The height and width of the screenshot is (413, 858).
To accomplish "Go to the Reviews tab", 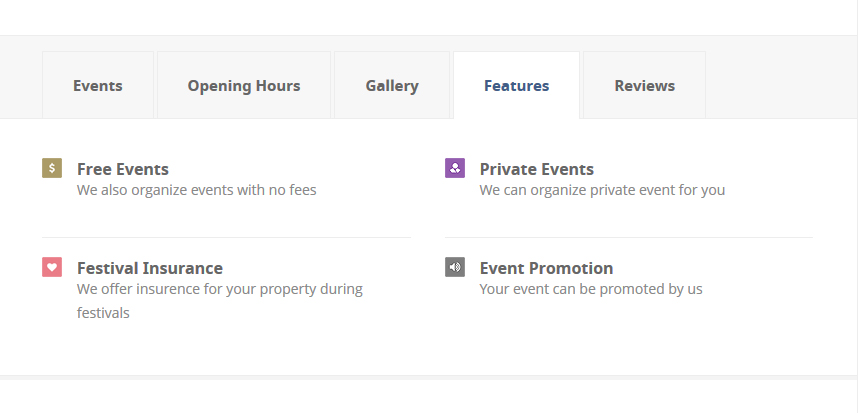I will pyautogui.click(x=645, y=85).
